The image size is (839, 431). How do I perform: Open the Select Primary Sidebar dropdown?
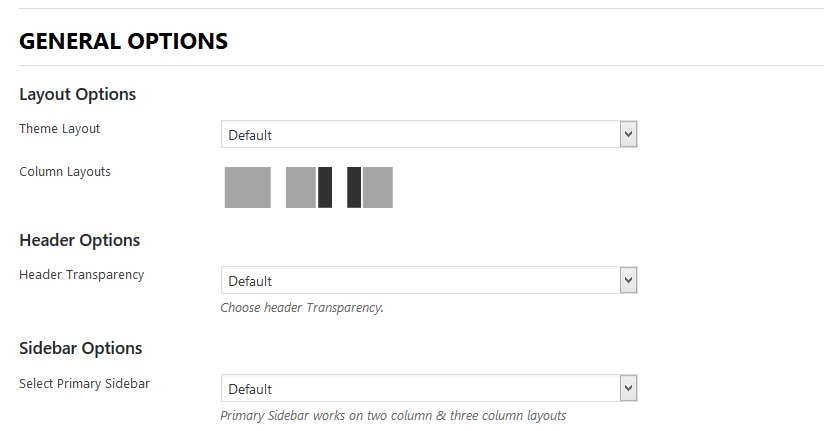click(420, 388)
